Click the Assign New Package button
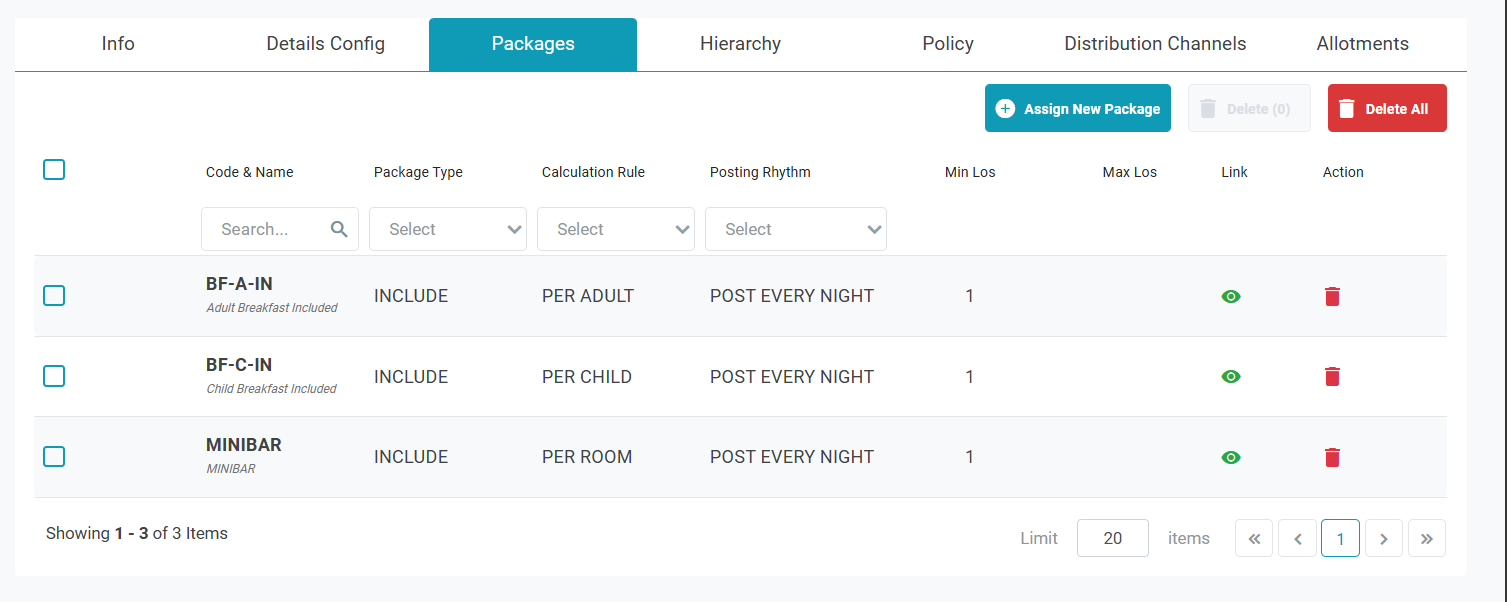 1077,108
